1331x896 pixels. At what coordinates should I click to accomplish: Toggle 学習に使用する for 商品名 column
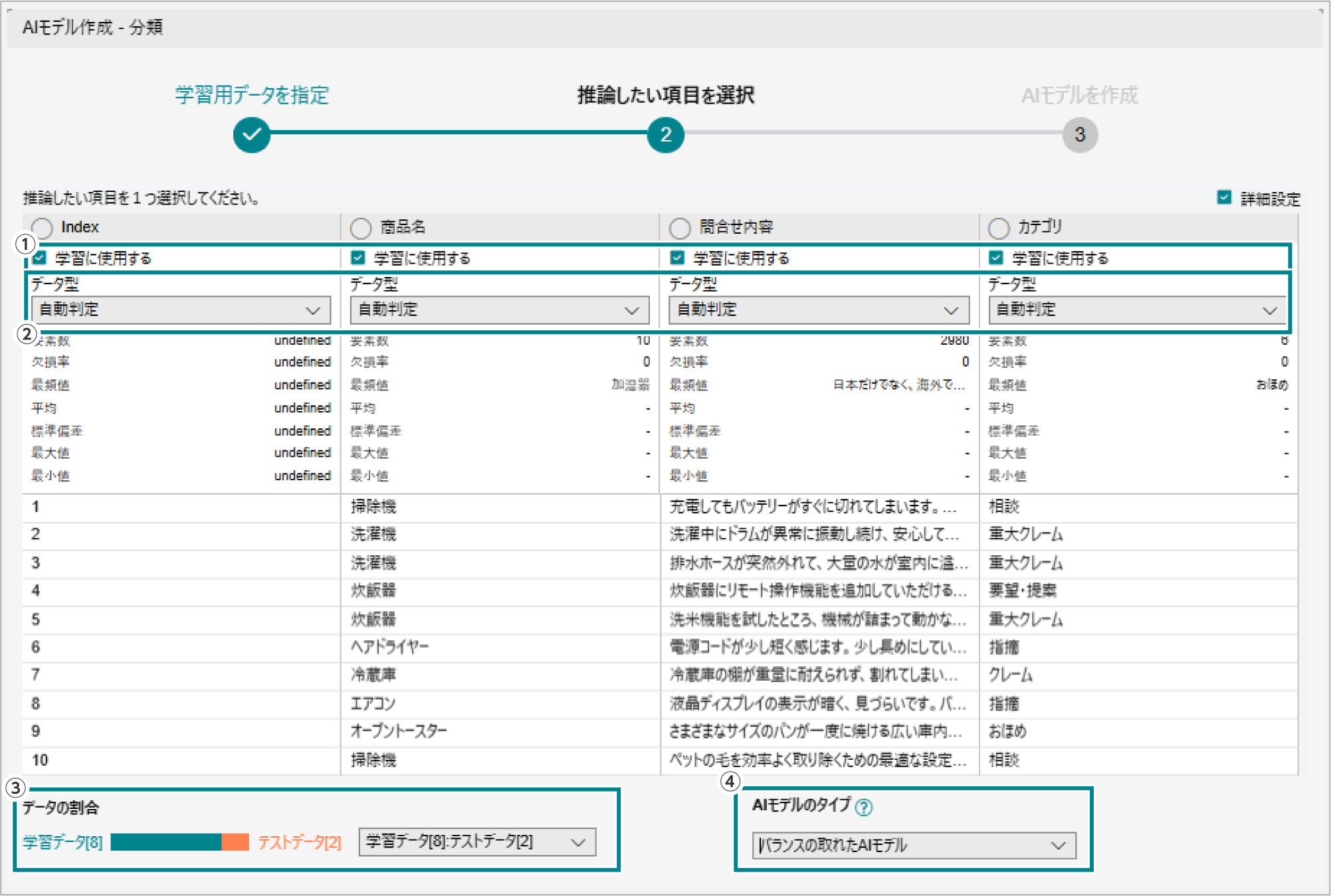358,258
